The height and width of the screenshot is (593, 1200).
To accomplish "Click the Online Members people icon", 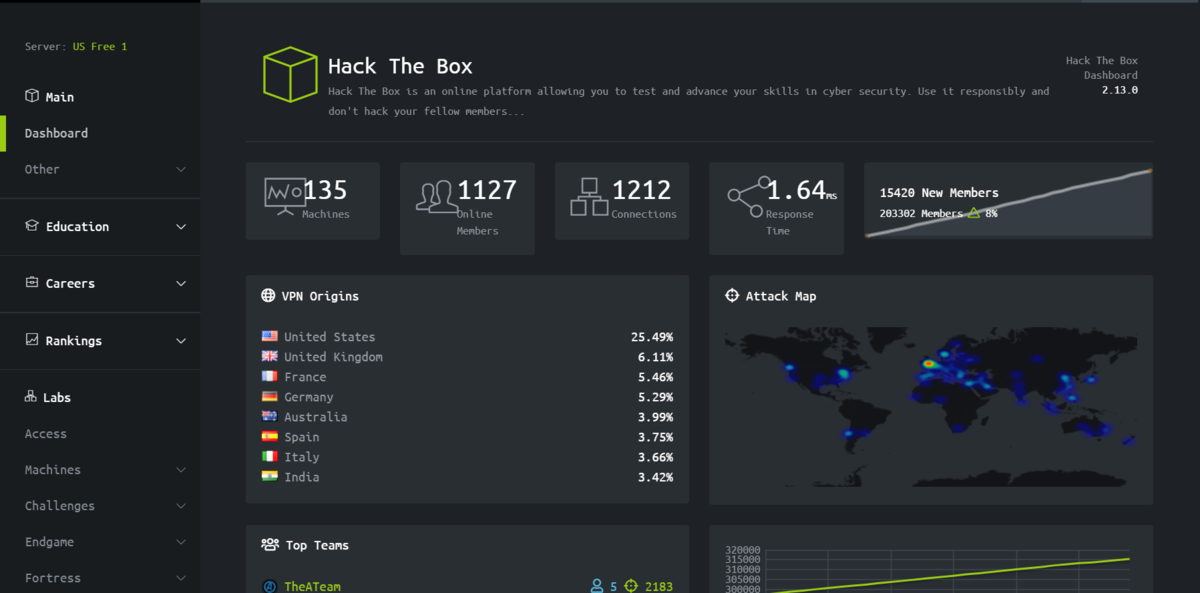I will point(438,196).
